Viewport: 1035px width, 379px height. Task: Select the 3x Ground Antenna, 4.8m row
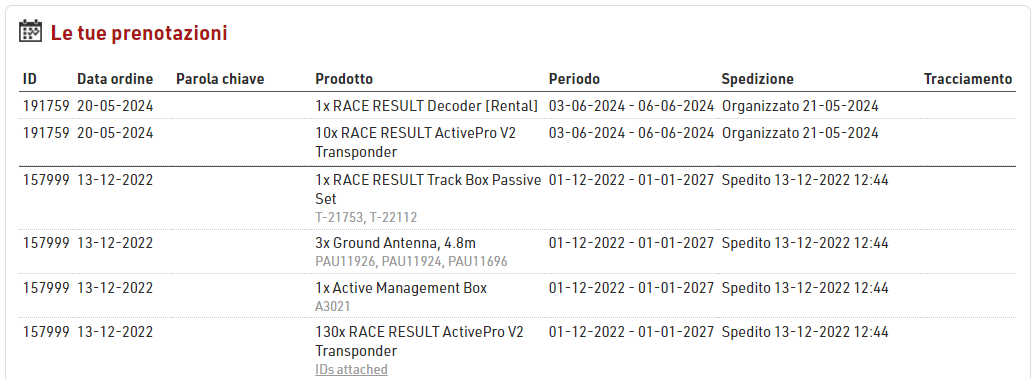click(518, 252)
